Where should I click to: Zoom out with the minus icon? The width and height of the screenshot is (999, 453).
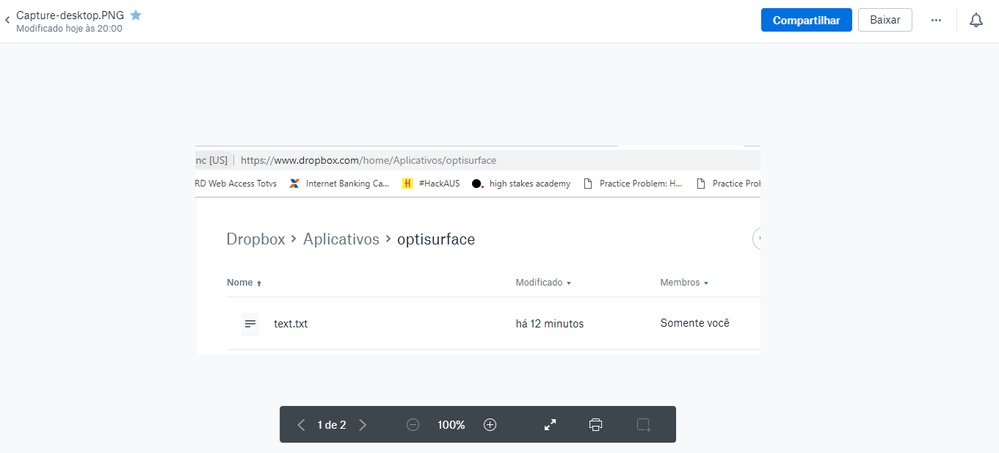click(413, 425)
